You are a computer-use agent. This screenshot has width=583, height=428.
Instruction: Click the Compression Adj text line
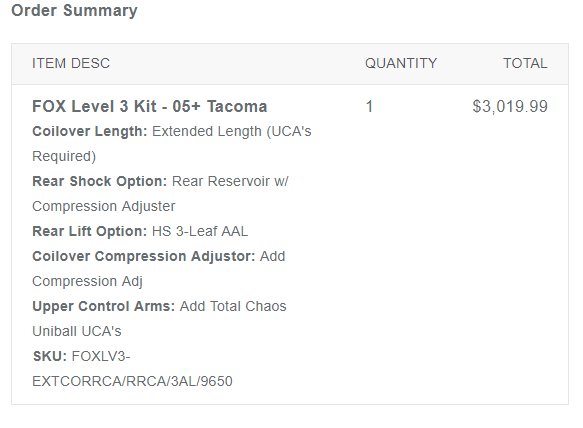point(87,281)
